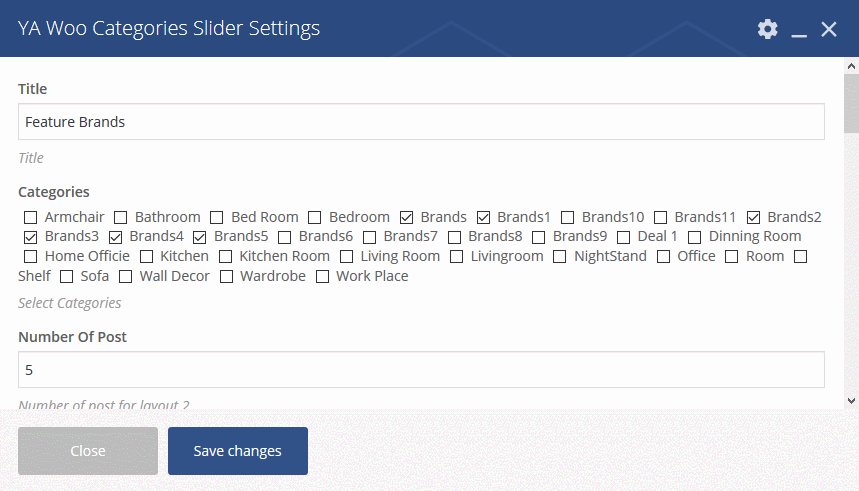Tick the Work Place checkbox
The width and height of the screenshot is (859, 491).
[322, 277]
